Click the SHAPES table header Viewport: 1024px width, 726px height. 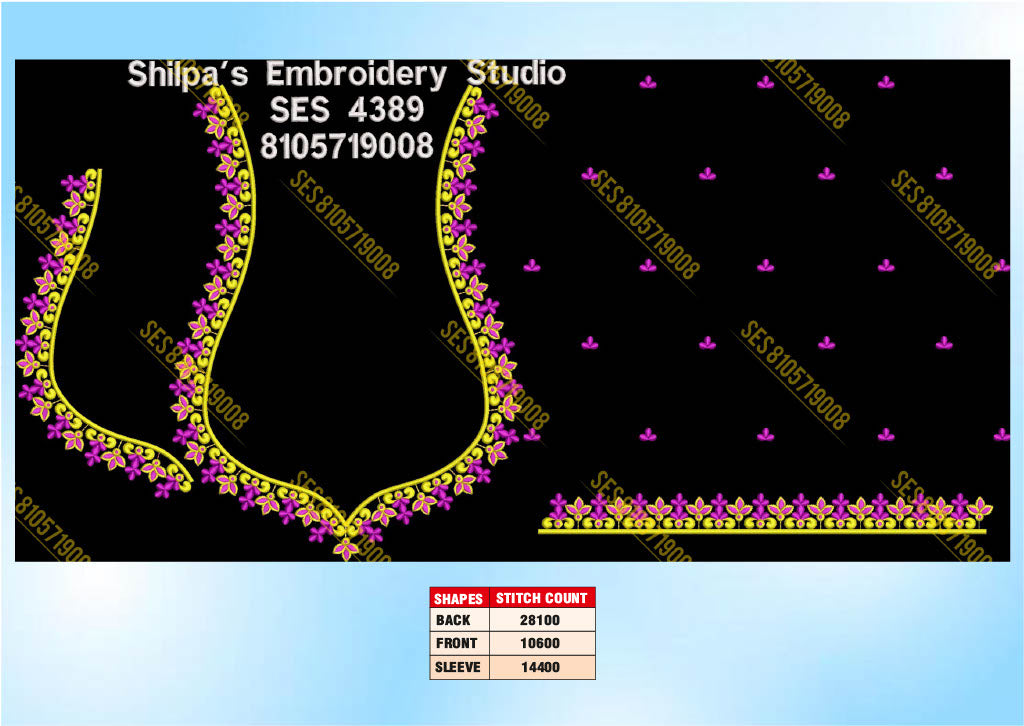tap(459, 598)
